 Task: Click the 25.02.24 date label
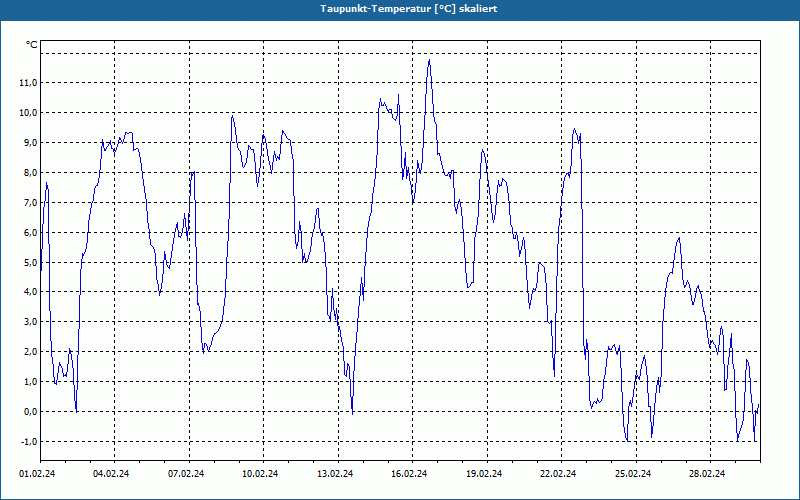[x=633, y=474]
